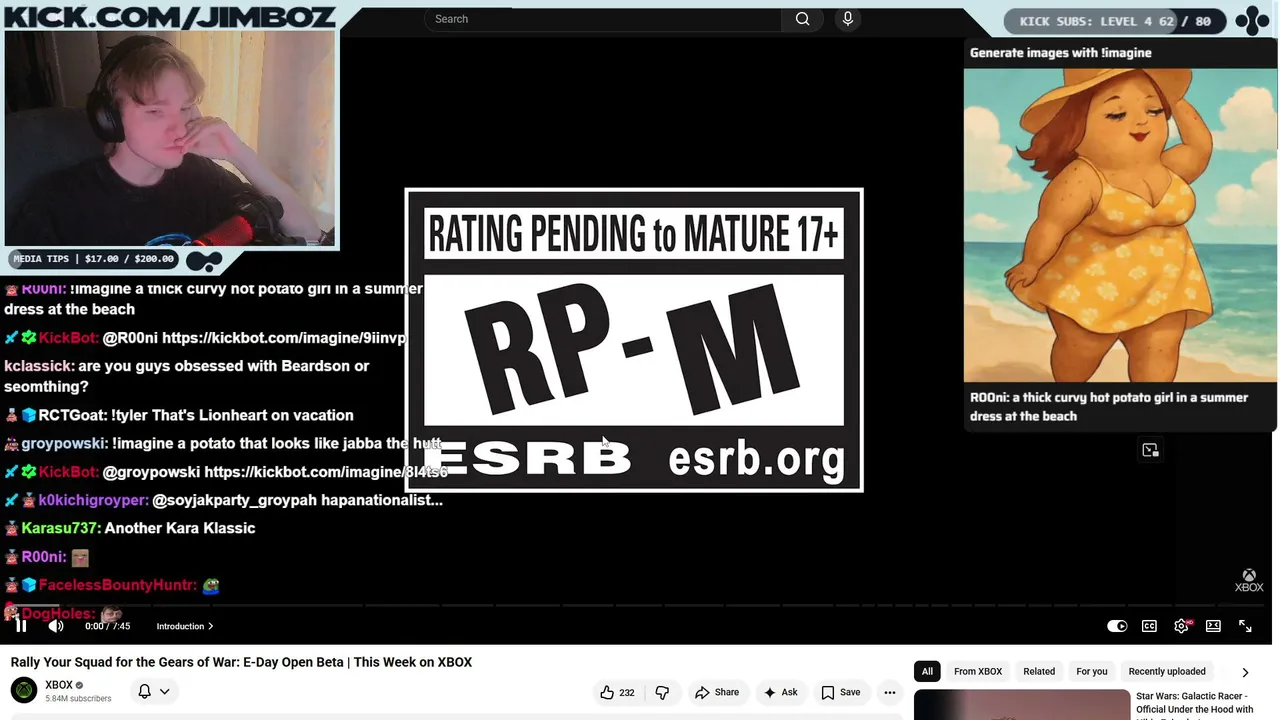Click the RCTGoat chat message about Lionheart
1280x720 pixels.
pos(179,415)
